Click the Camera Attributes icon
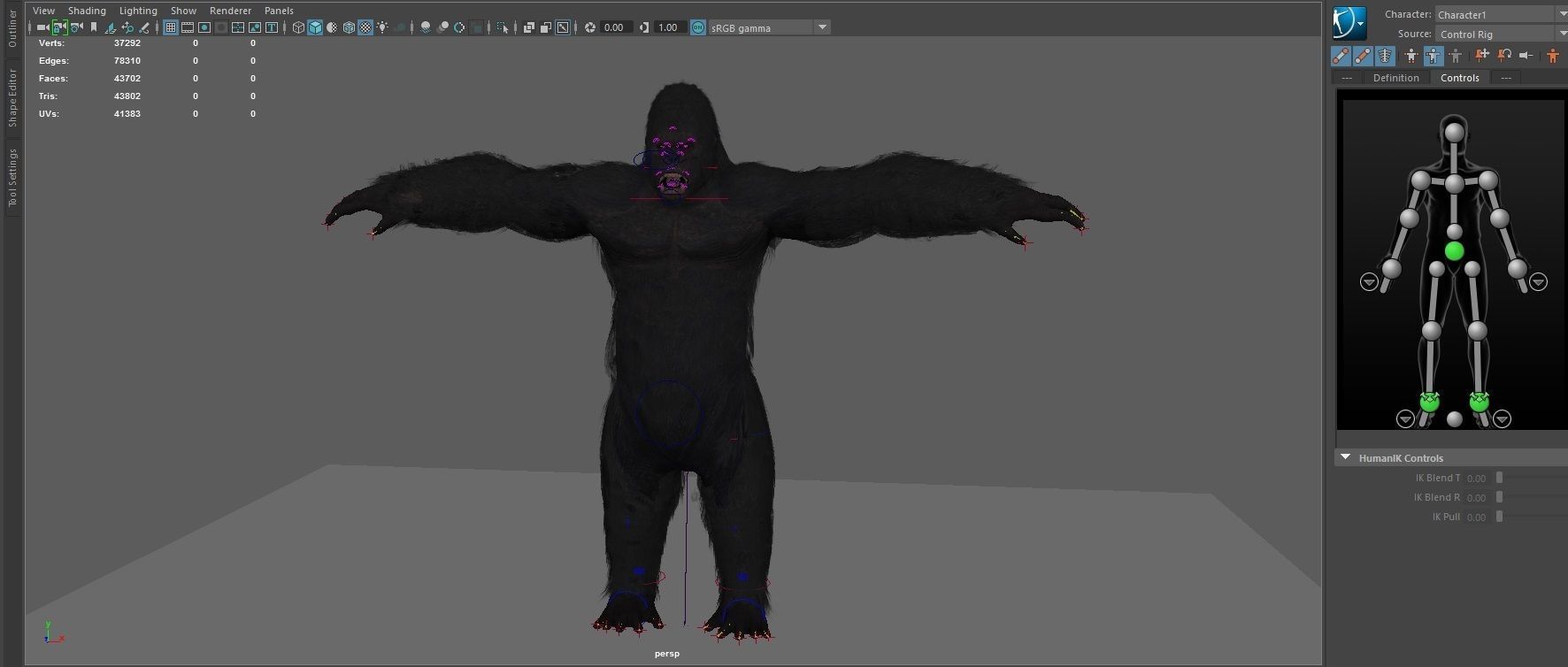Image resolution: width=1568 pixels, height=667 pixels. (x=77, y=27)
